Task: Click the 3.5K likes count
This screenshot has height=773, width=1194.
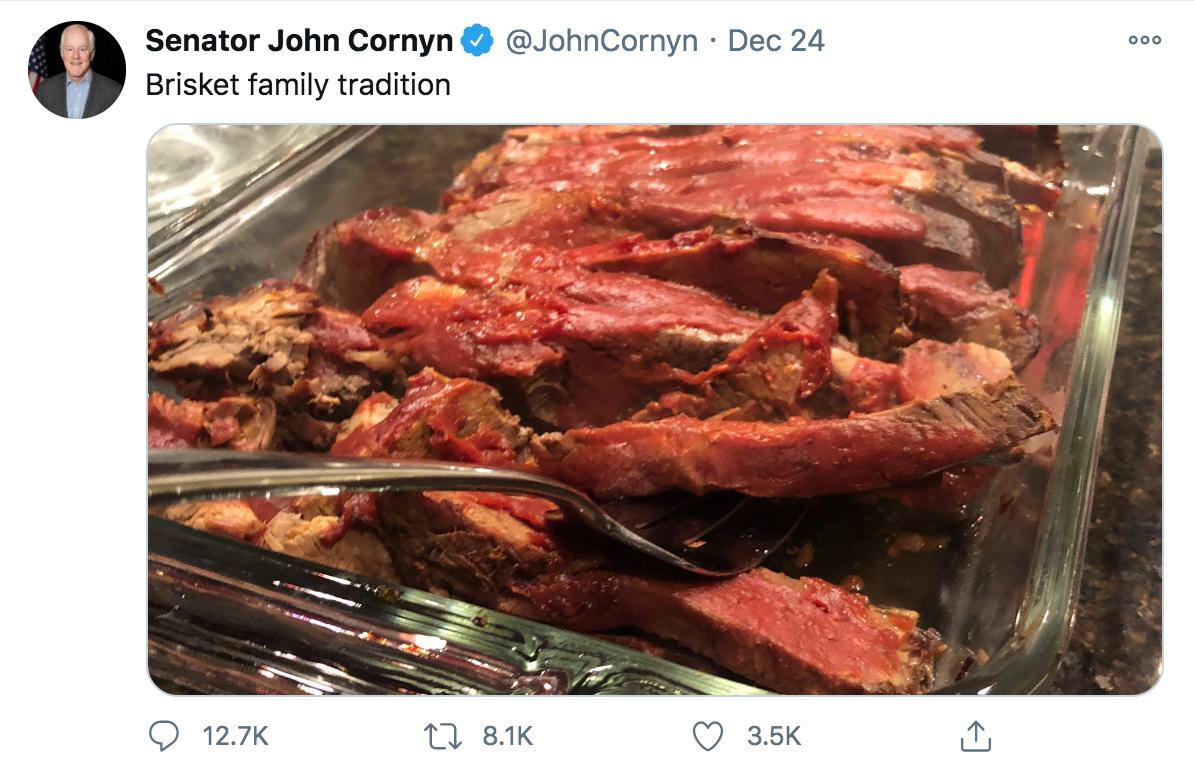Action: [774, 737]
